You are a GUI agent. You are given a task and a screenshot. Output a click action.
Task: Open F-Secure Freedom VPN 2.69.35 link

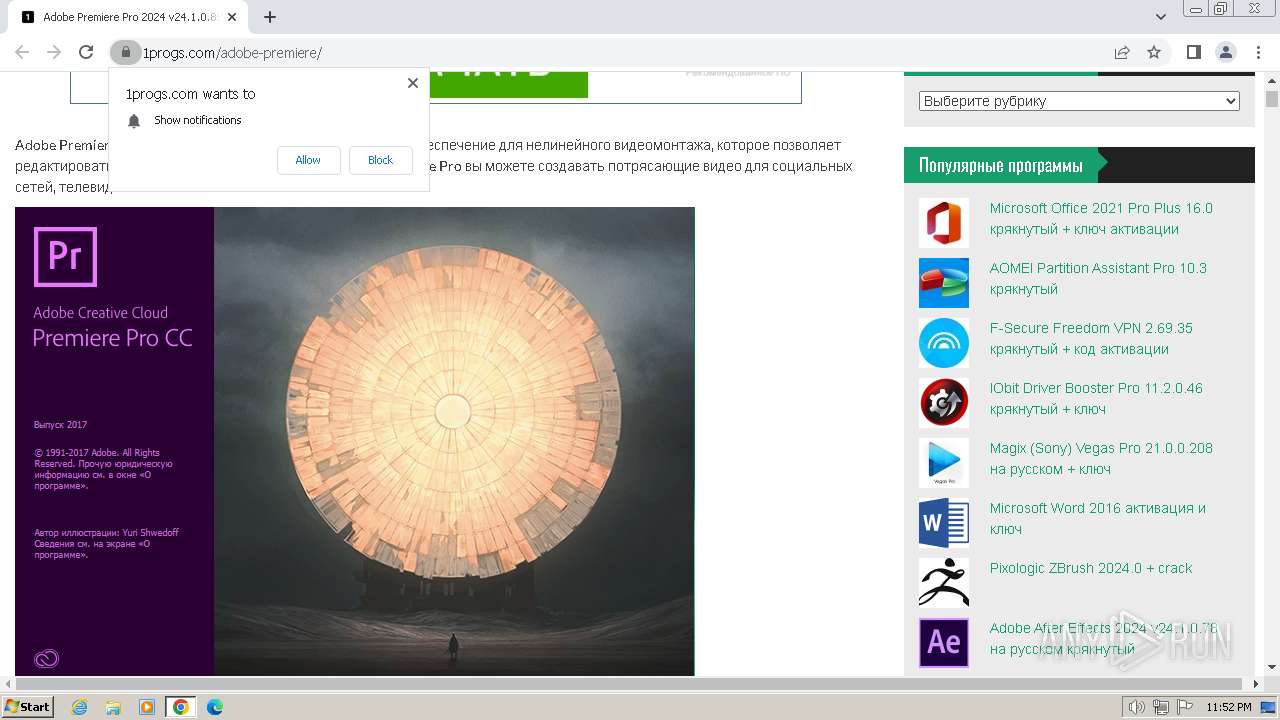pyautogui.click(x=1091, y=339)
